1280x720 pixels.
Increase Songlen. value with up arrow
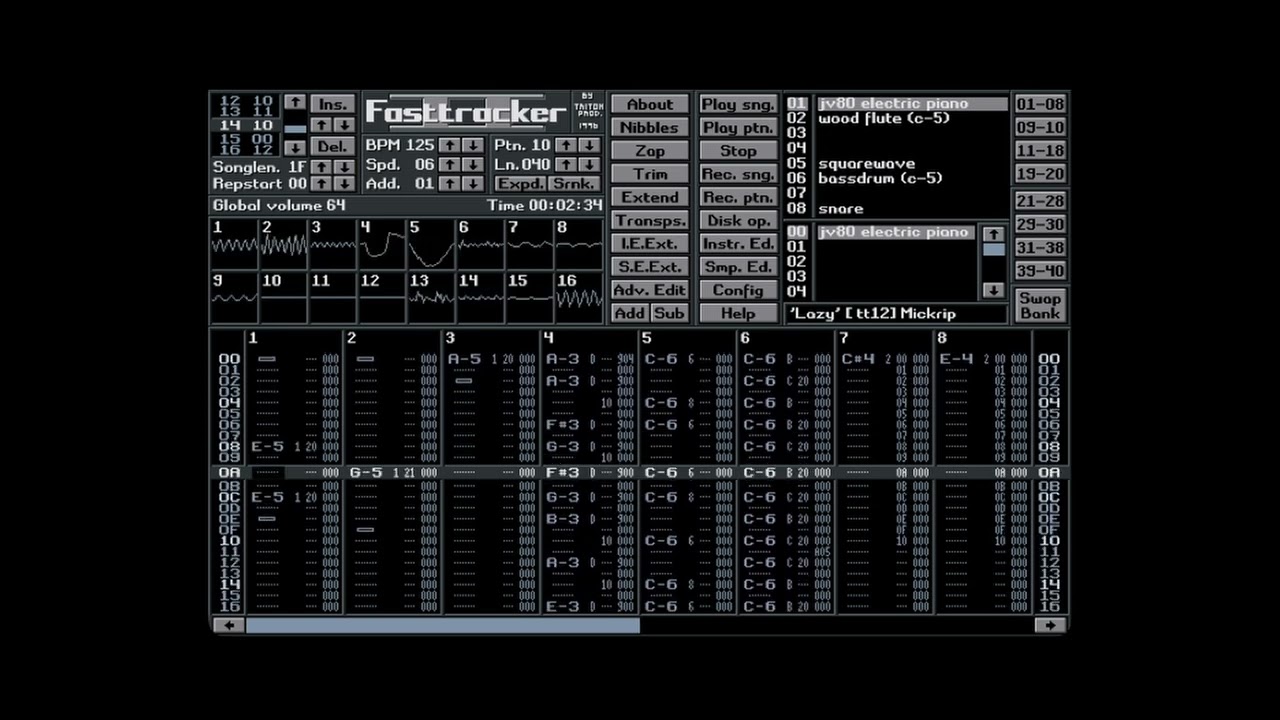click(x=320, y=167)
